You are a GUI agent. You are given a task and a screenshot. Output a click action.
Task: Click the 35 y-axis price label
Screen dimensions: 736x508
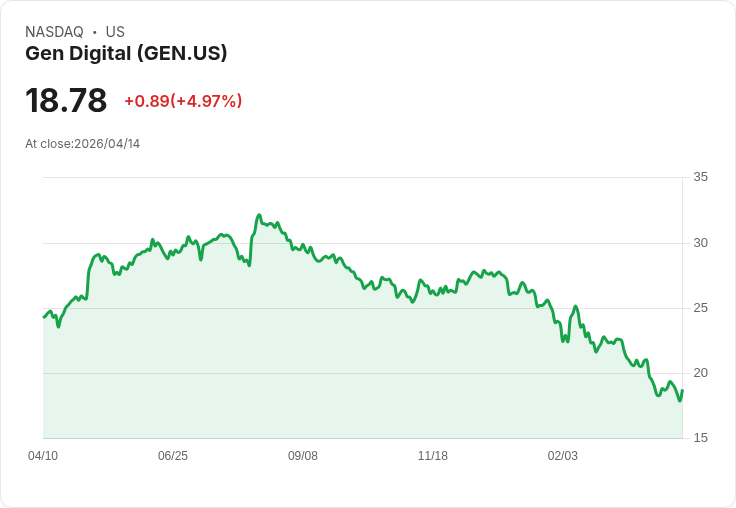701,177
